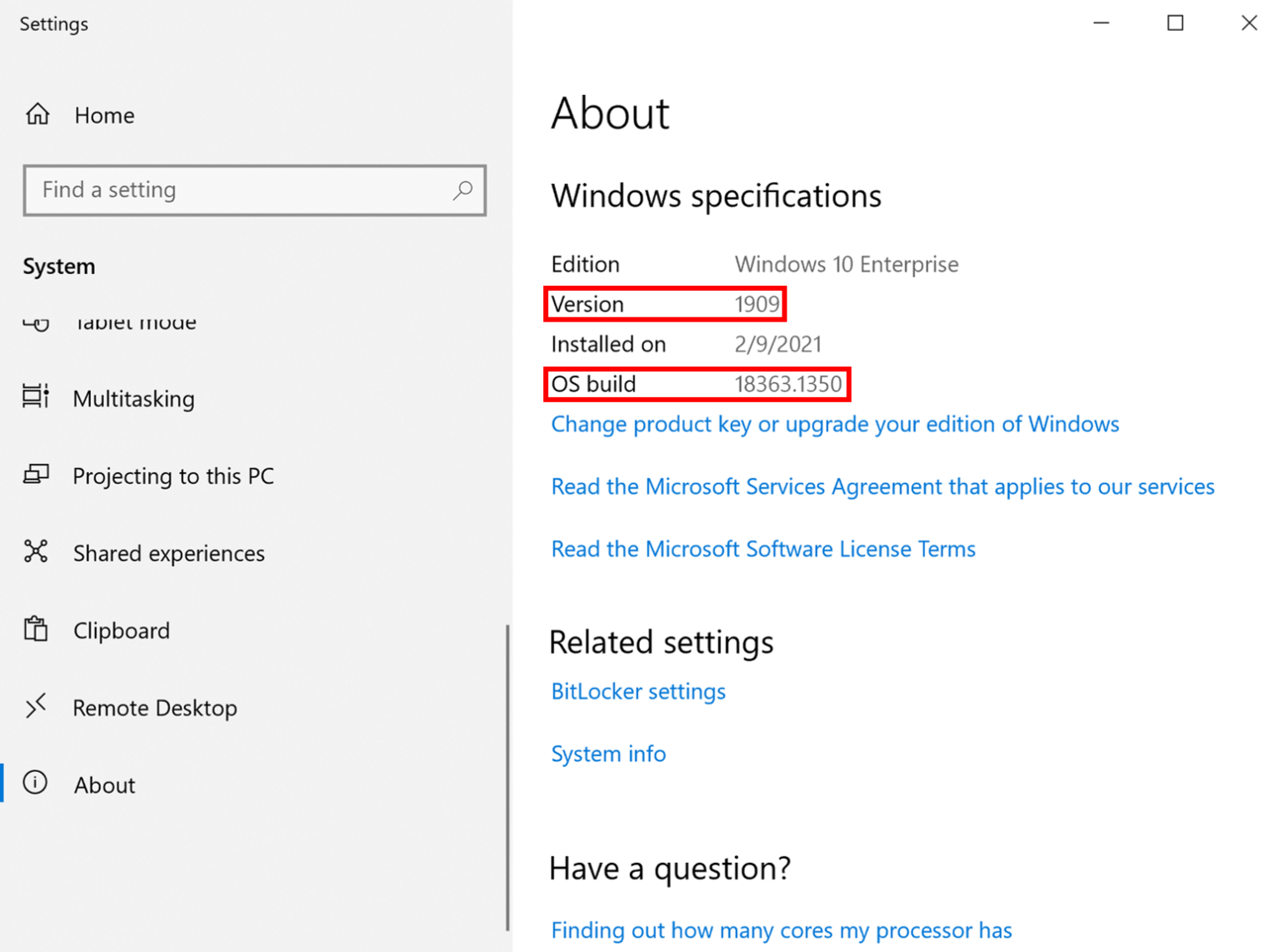1280x952 pixels.
Task: Select the Multitasking icon
Action: [36, 397]
